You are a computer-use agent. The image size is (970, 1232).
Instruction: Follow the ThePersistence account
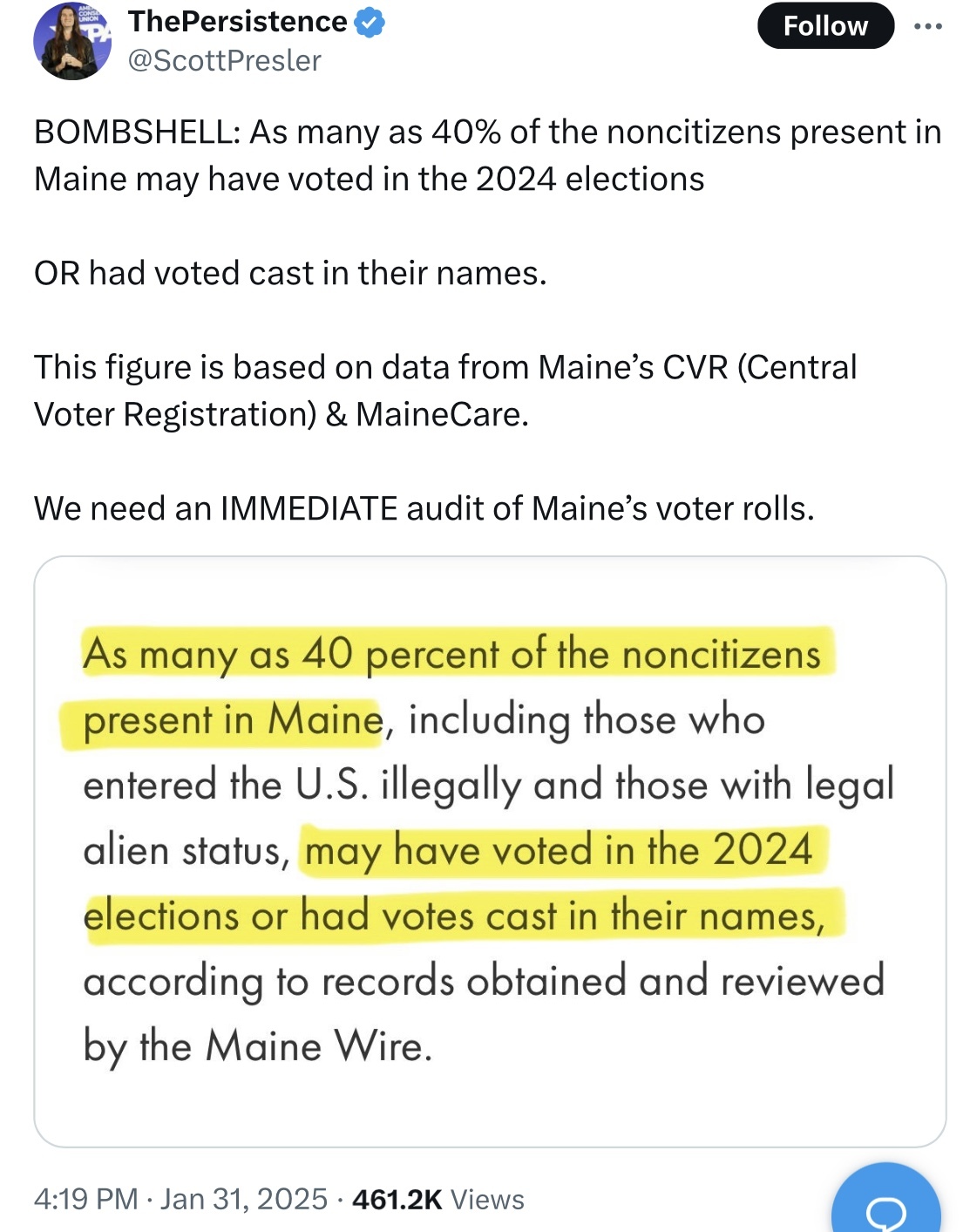click(825, 25)
